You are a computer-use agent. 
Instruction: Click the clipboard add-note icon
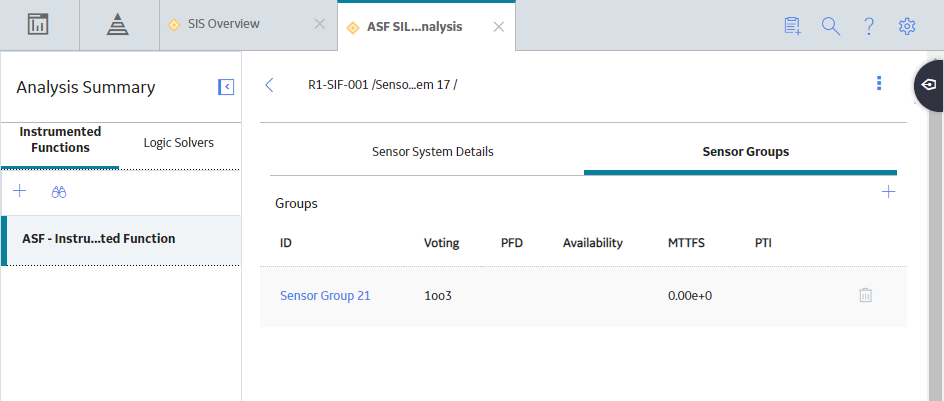coord(793,26)
